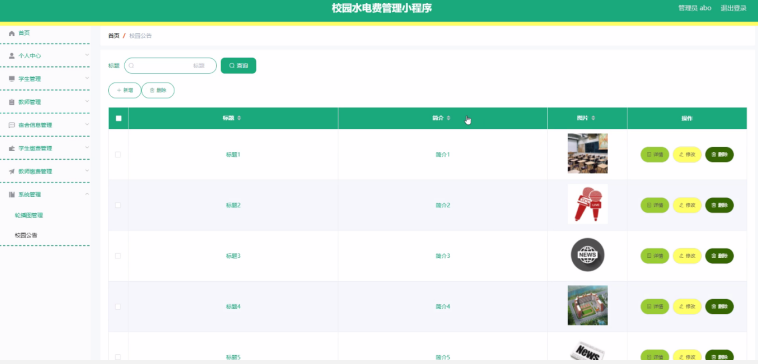The height and width of the screenshot is (364, 758).
Task: Open the red microphones thumbnail in row 标题2
Action: (587, 204)
